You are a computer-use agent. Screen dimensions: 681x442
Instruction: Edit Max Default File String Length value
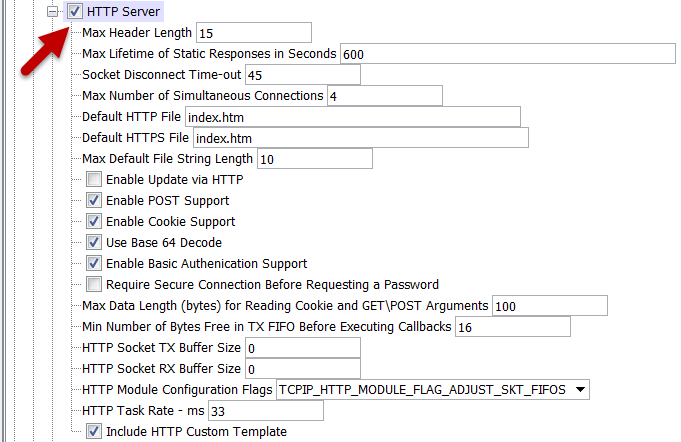pos(314,159)
